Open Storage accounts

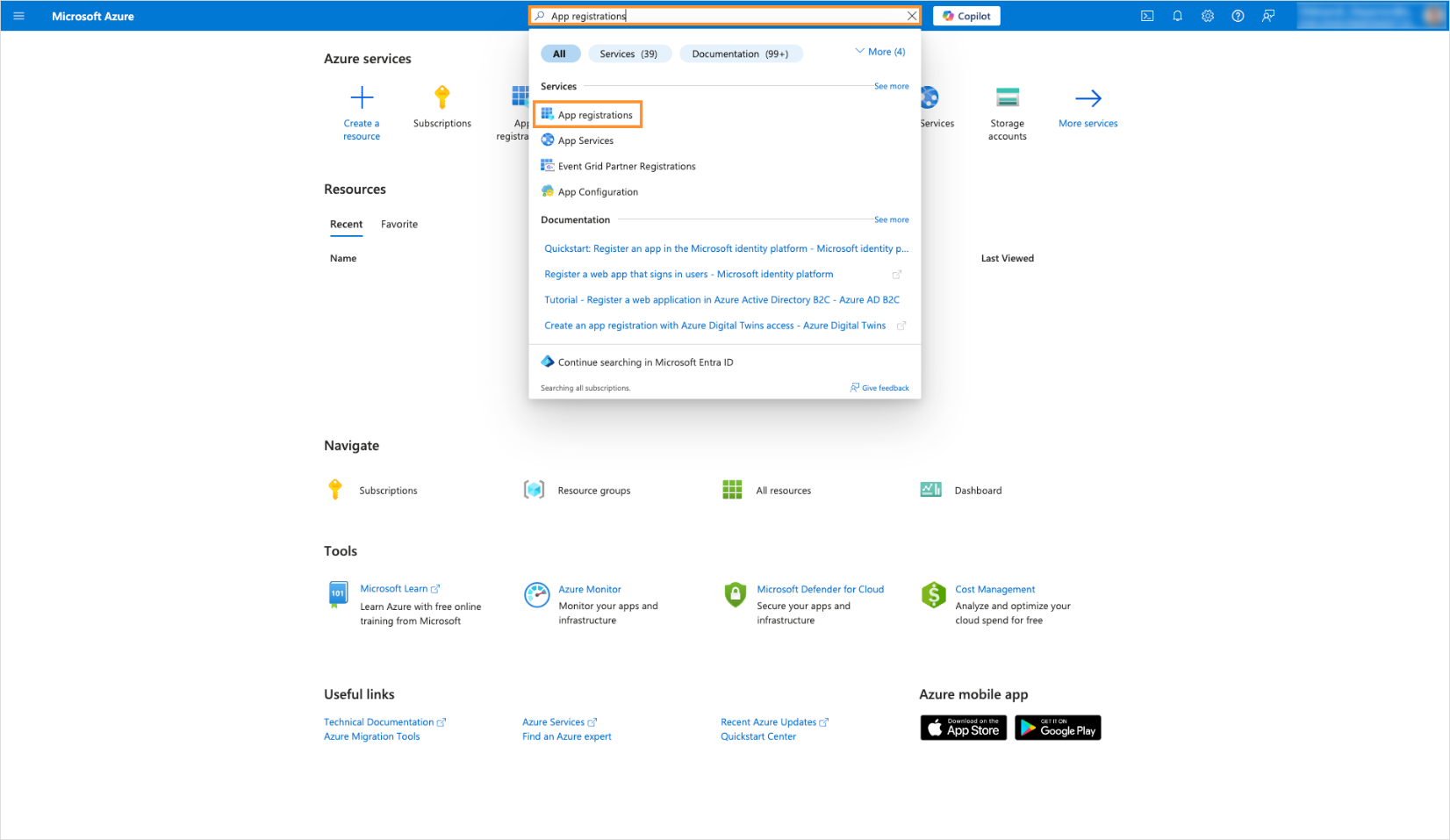click(1007, 97)
